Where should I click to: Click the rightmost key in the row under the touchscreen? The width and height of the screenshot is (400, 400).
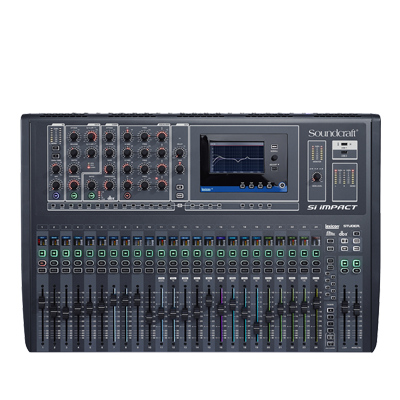point(269,206)
